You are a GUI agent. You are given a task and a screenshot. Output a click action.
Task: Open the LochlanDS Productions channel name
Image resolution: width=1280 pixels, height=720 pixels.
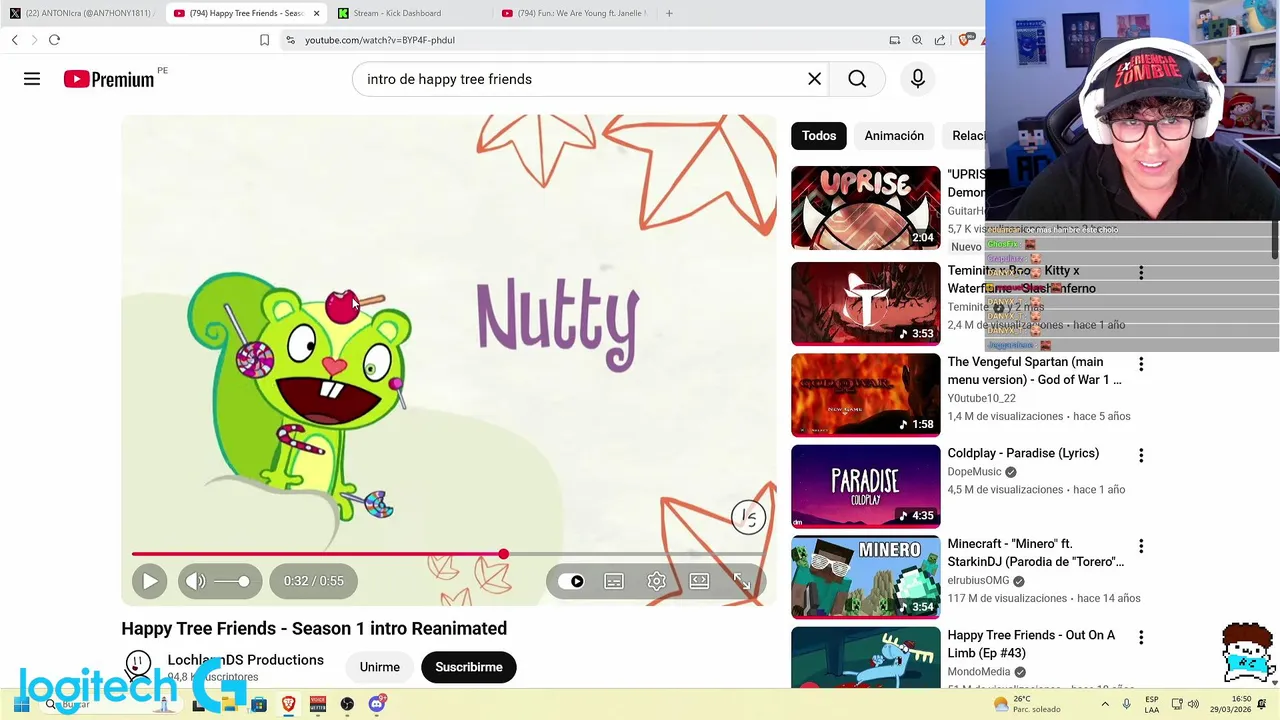245,660
